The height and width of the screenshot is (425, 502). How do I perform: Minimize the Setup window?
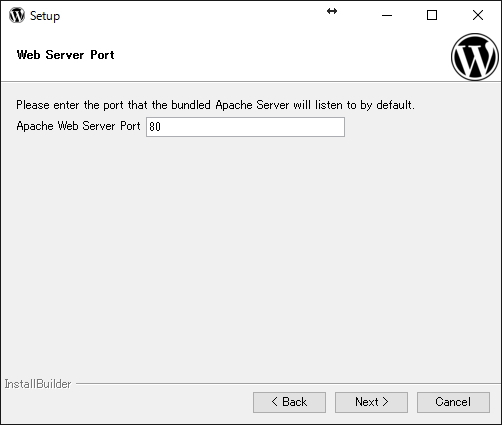(x=387, y=15)
